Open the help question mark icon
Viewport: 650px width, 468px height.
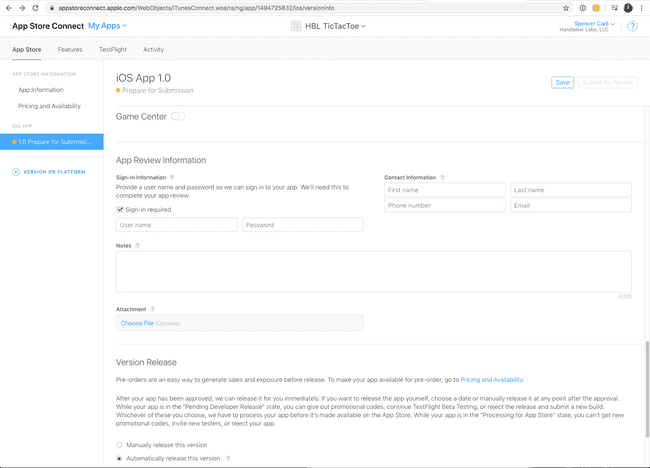tap(632, 26)
